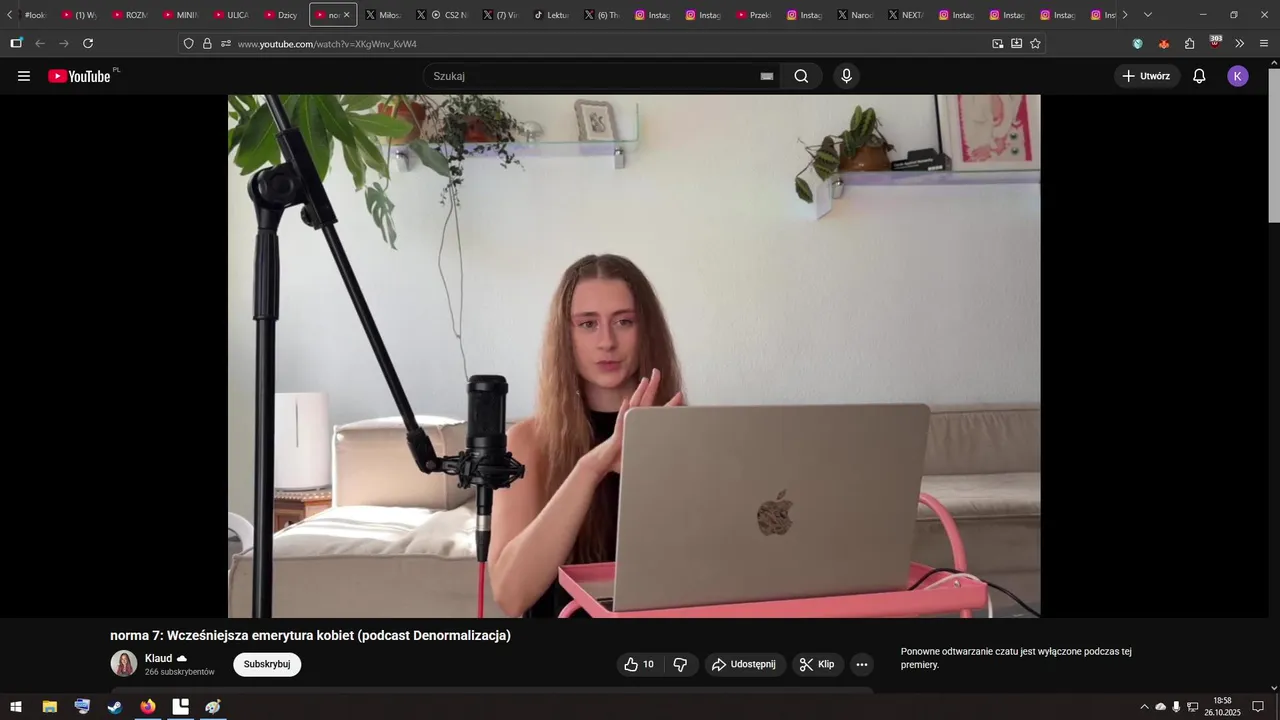Screen dimensions: 1280x720
Task: Open site permissions icon in address bar
Action: [x=225, y=44]
